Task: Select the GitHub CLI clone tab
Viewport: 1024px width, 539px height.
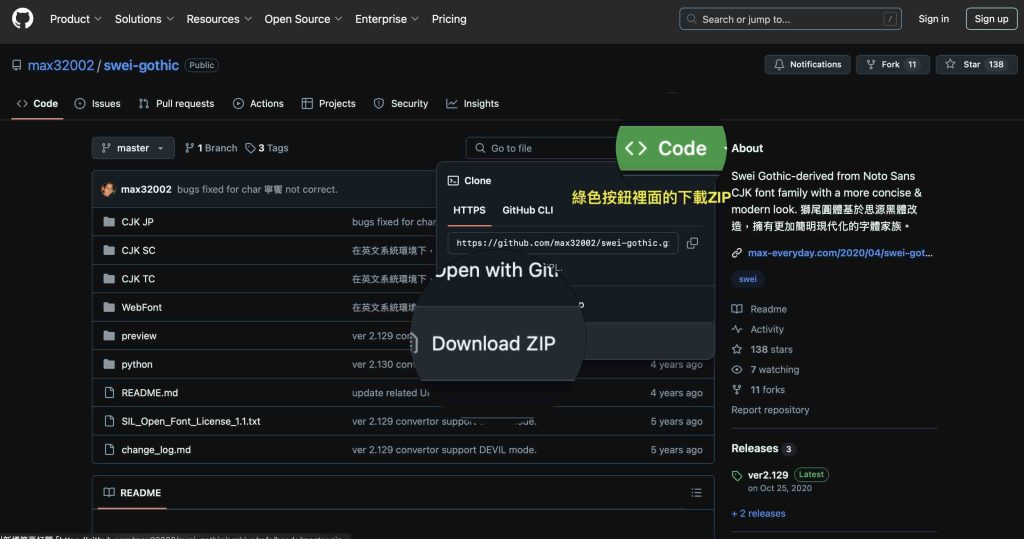Action: pyautogui.click(x=527, y=210)
